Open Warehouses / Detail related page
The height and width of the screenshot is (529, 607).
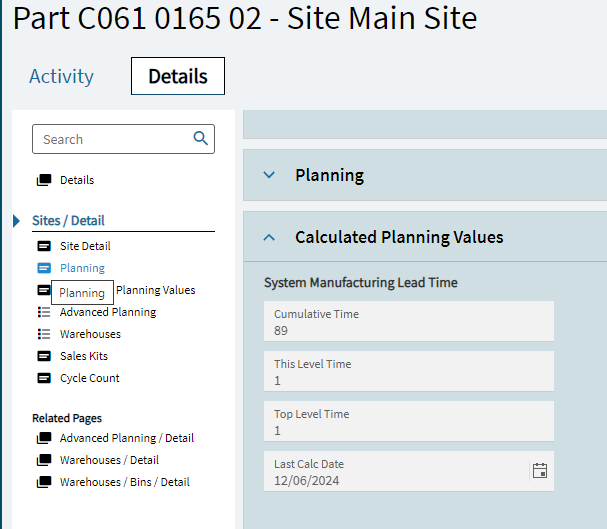point(109,460)
